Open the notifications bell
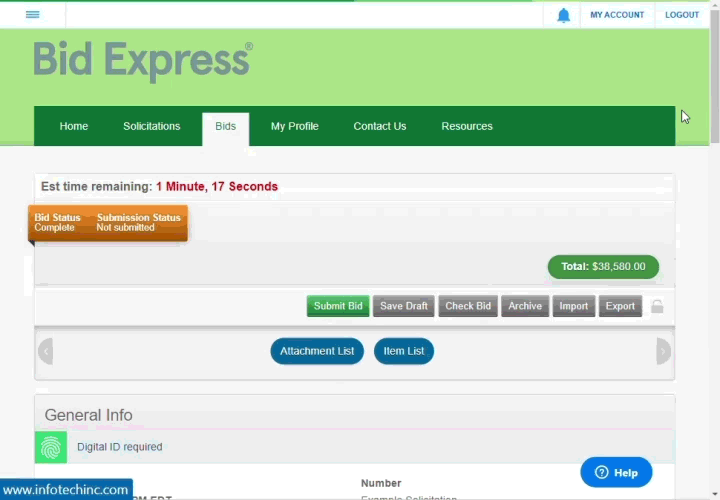This screenshot has width=720, height=500. point(563,15)
